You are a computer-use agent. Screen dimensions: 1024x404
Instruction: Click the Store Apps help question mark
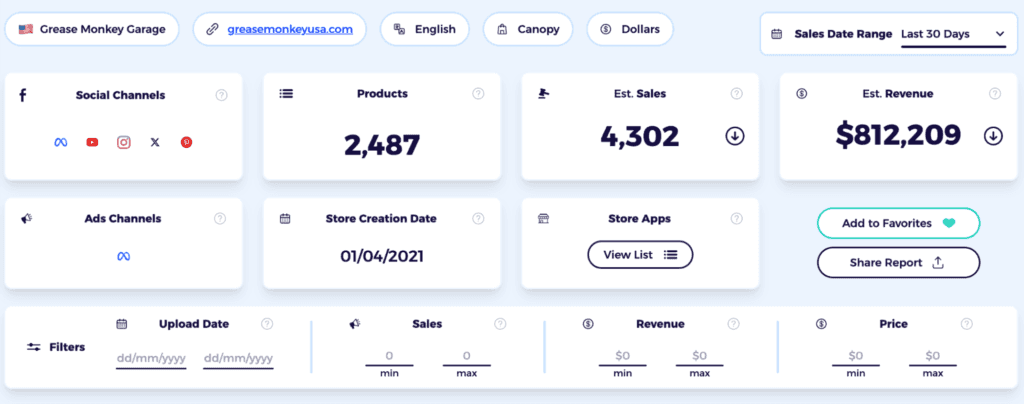pos(737,219)
